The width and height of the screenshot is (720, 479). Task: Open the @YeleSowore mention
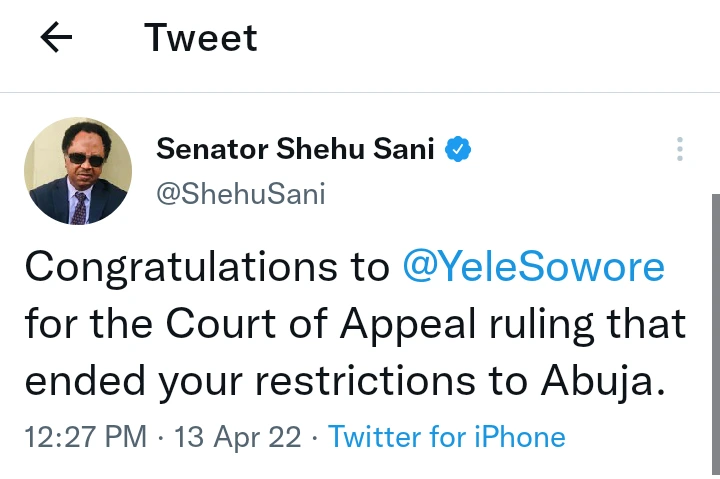(533, 267)
